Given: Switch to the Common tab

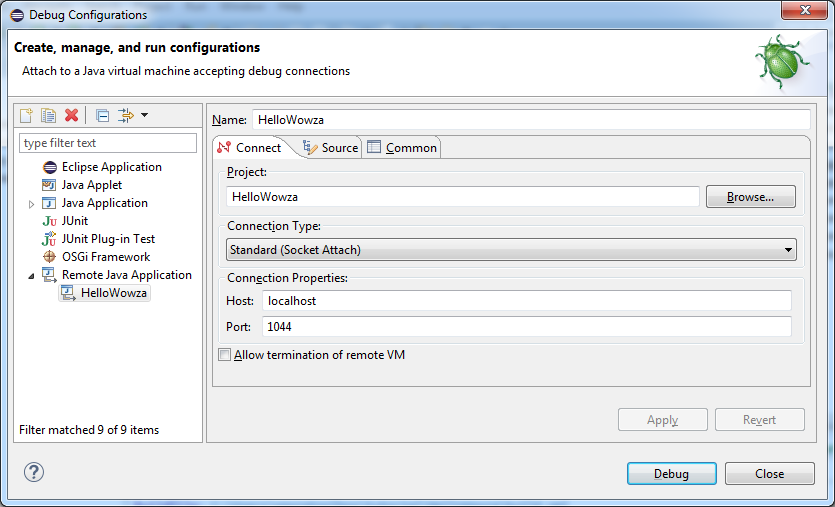Looking at the screenshot, I should pyautogui.click(x=403, y=148).
